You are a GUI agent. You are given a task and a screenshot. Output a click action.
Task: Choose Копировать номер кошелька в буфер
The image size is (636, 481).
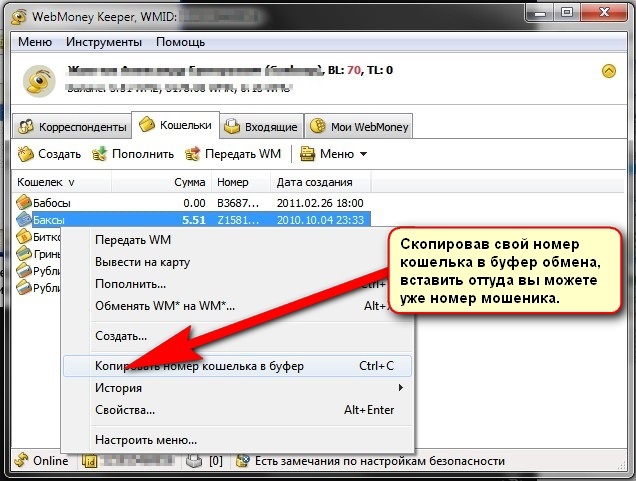click(238, 366)
